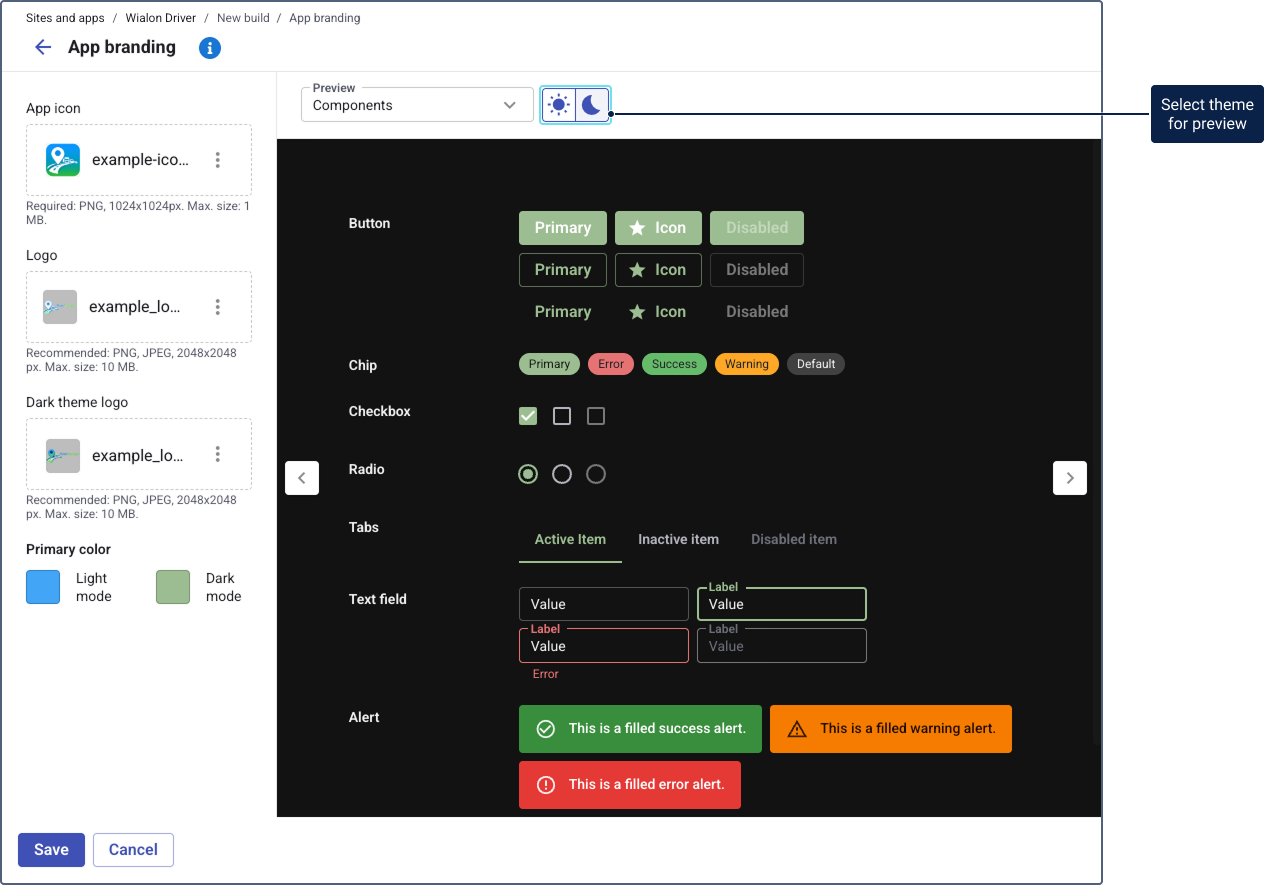Click the exclamation icon in error alert
Screen dimensions: 1266x885
(546, 785)
